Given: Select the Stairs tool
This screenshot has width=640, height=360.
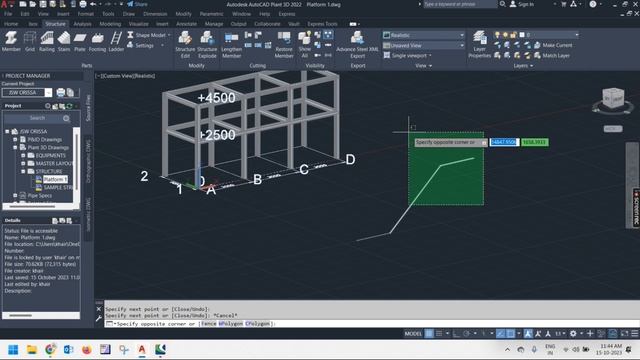Looking at the screenshot, I should tap(64, 42).
